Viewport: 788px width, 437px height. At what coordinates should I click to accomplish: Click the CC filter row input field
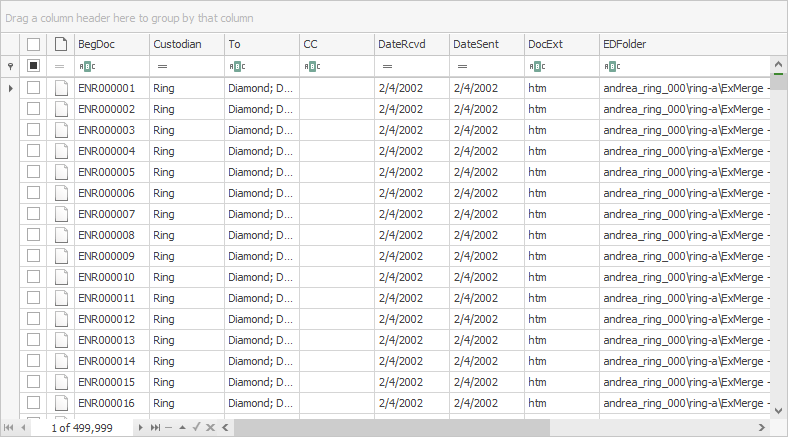345,66
